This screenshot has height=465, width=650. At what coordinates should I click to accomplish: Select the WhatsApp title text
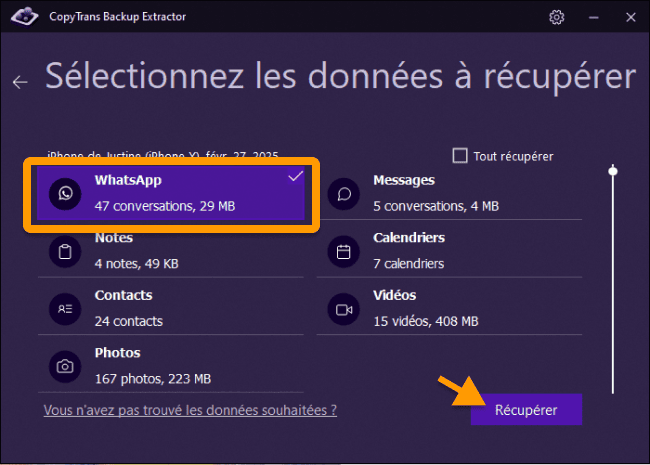[128, 180]
